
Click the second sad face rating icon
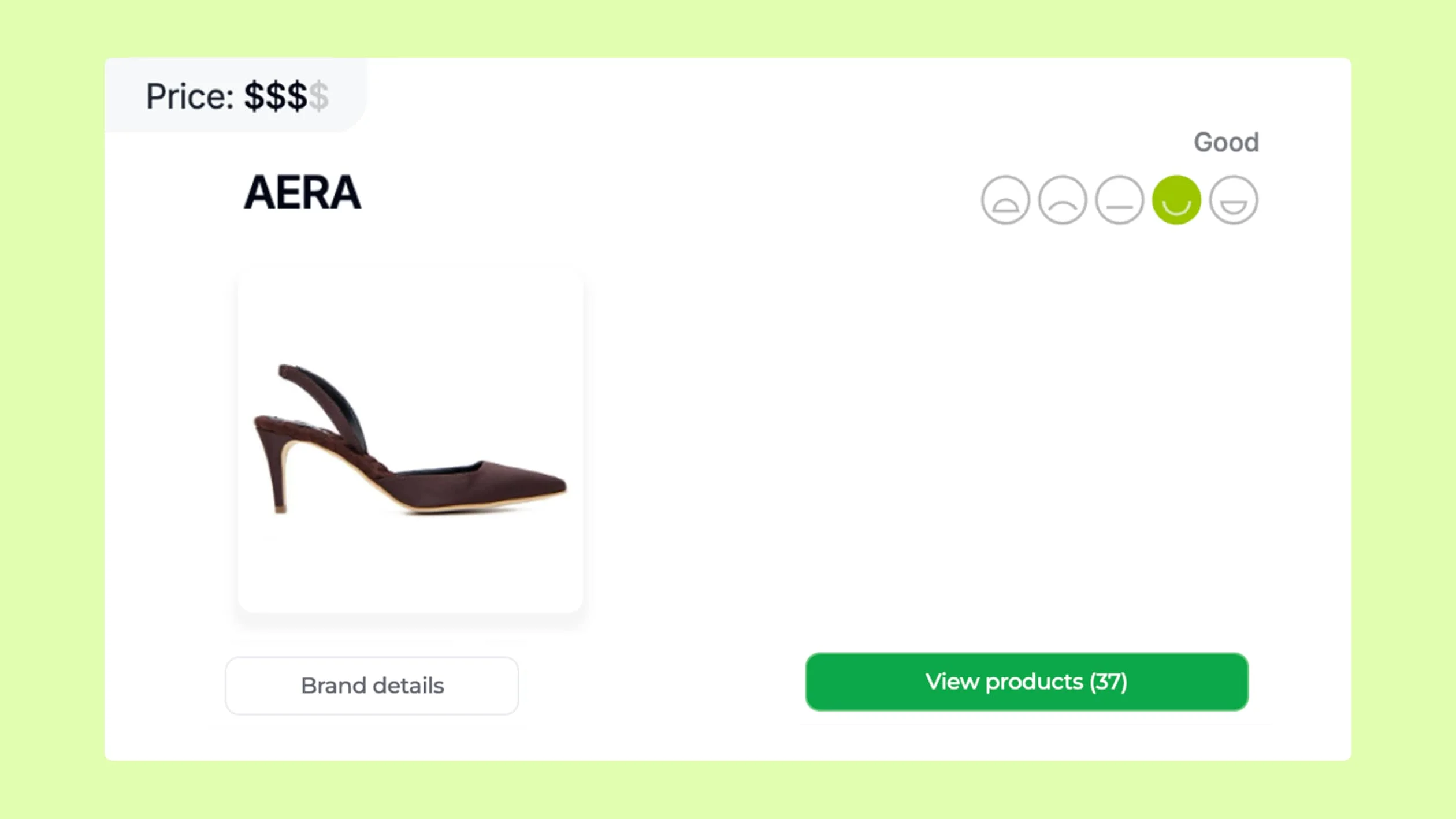point(1063,199)
